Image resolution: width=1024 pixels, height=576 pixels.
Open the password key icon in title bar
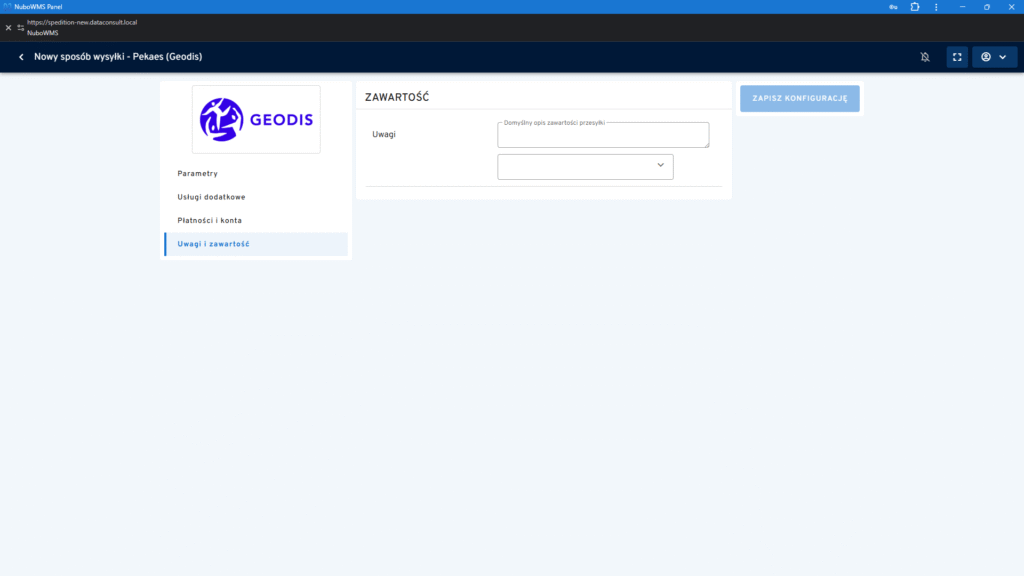tap(892, 6)
